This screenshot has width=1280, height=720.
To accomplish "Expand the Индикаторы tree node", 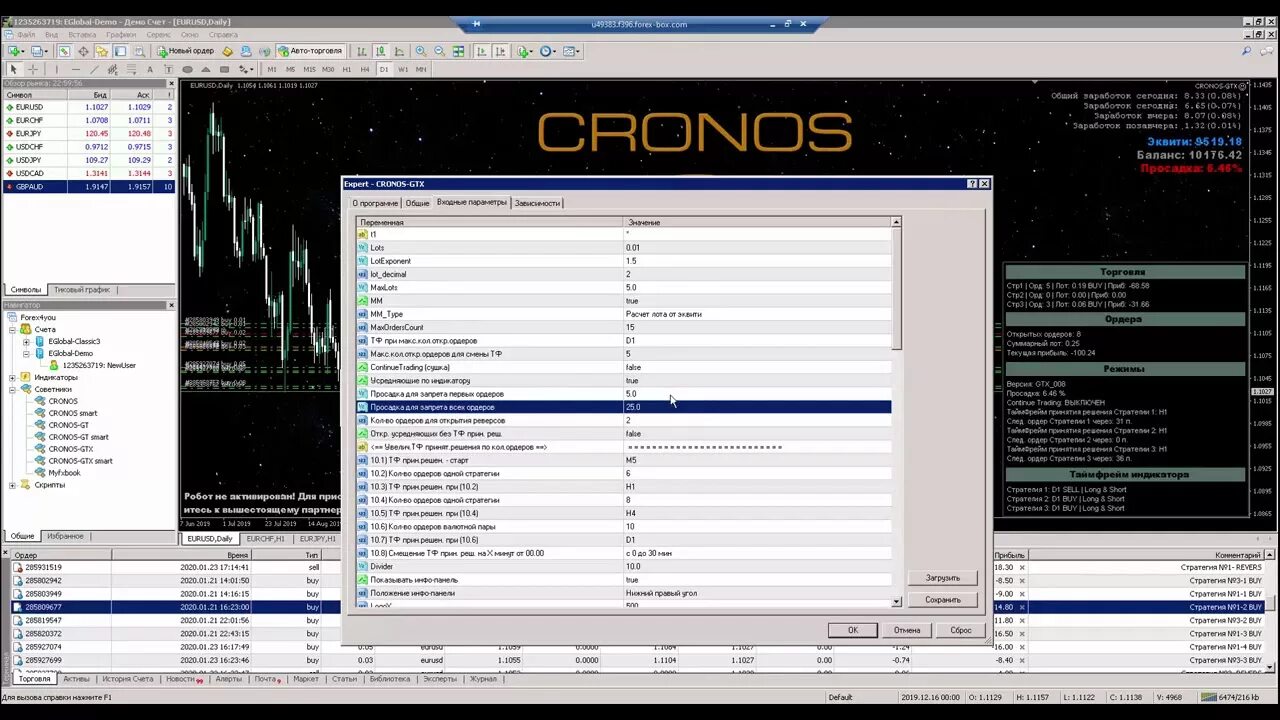I will 12,377.
